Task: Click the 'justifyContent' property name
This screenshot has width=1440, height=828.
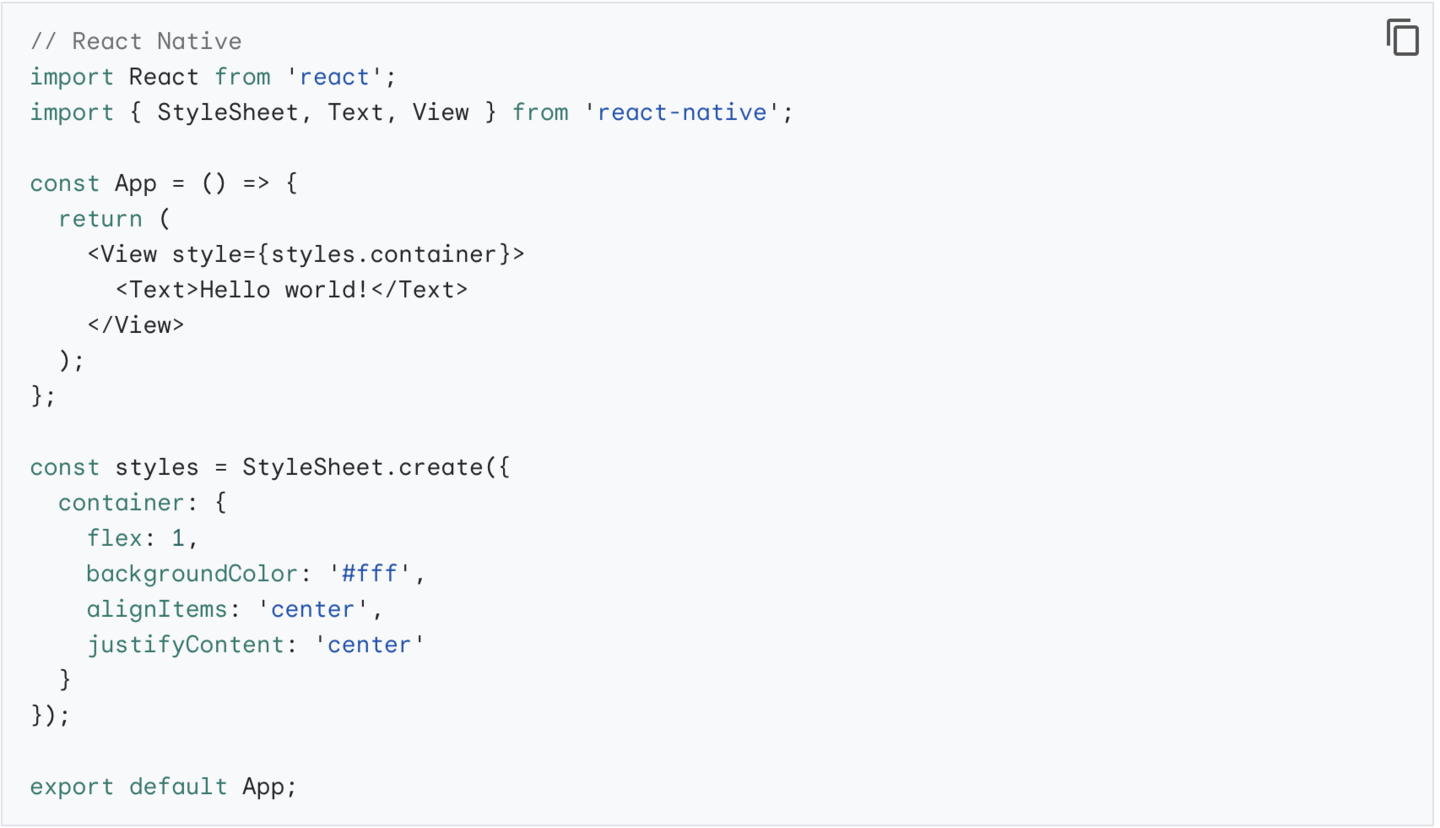Action: pyautogui.click(x=185, y=645)
